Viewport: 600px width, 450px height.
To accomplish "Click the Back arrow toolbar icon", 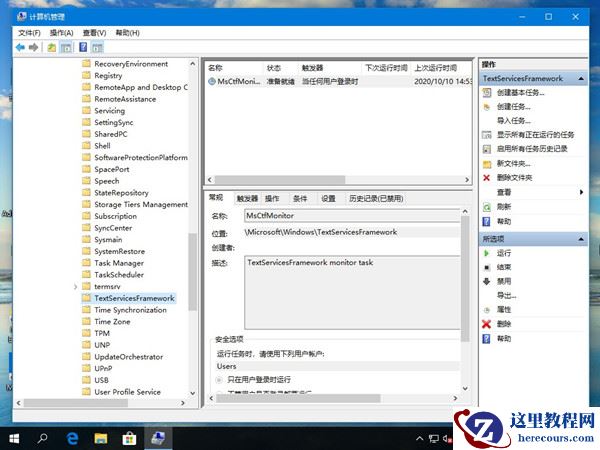I will coord(20,47).
